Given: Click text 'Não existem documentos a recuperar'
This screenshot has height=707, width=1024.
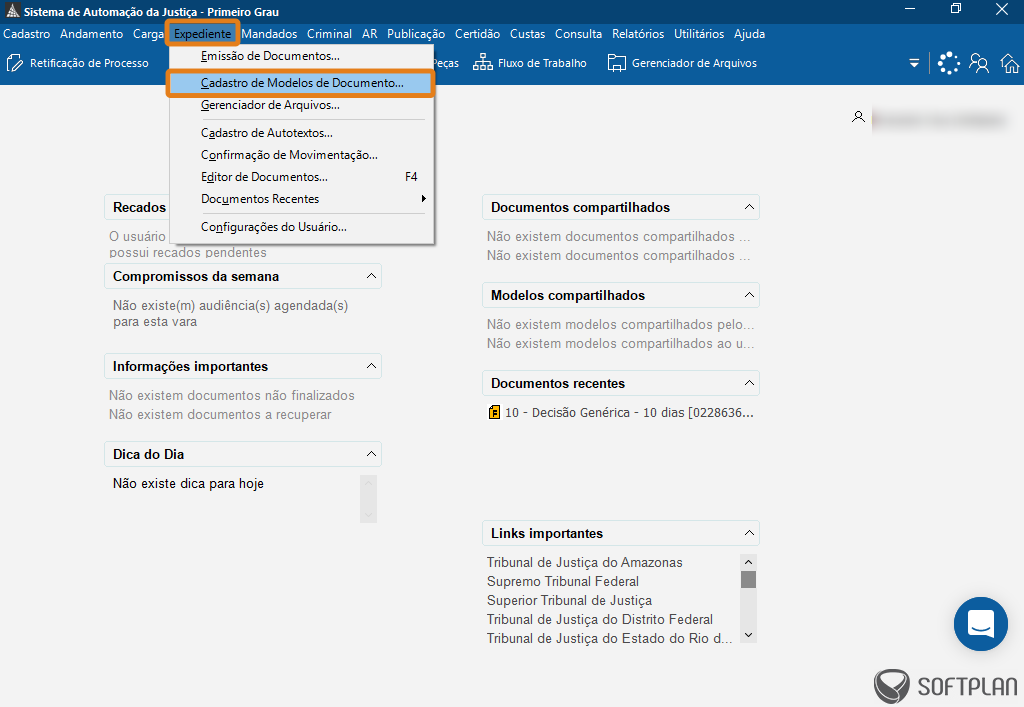Looking at the screenshot, I should pyautogui.click(x=220, y=415).
